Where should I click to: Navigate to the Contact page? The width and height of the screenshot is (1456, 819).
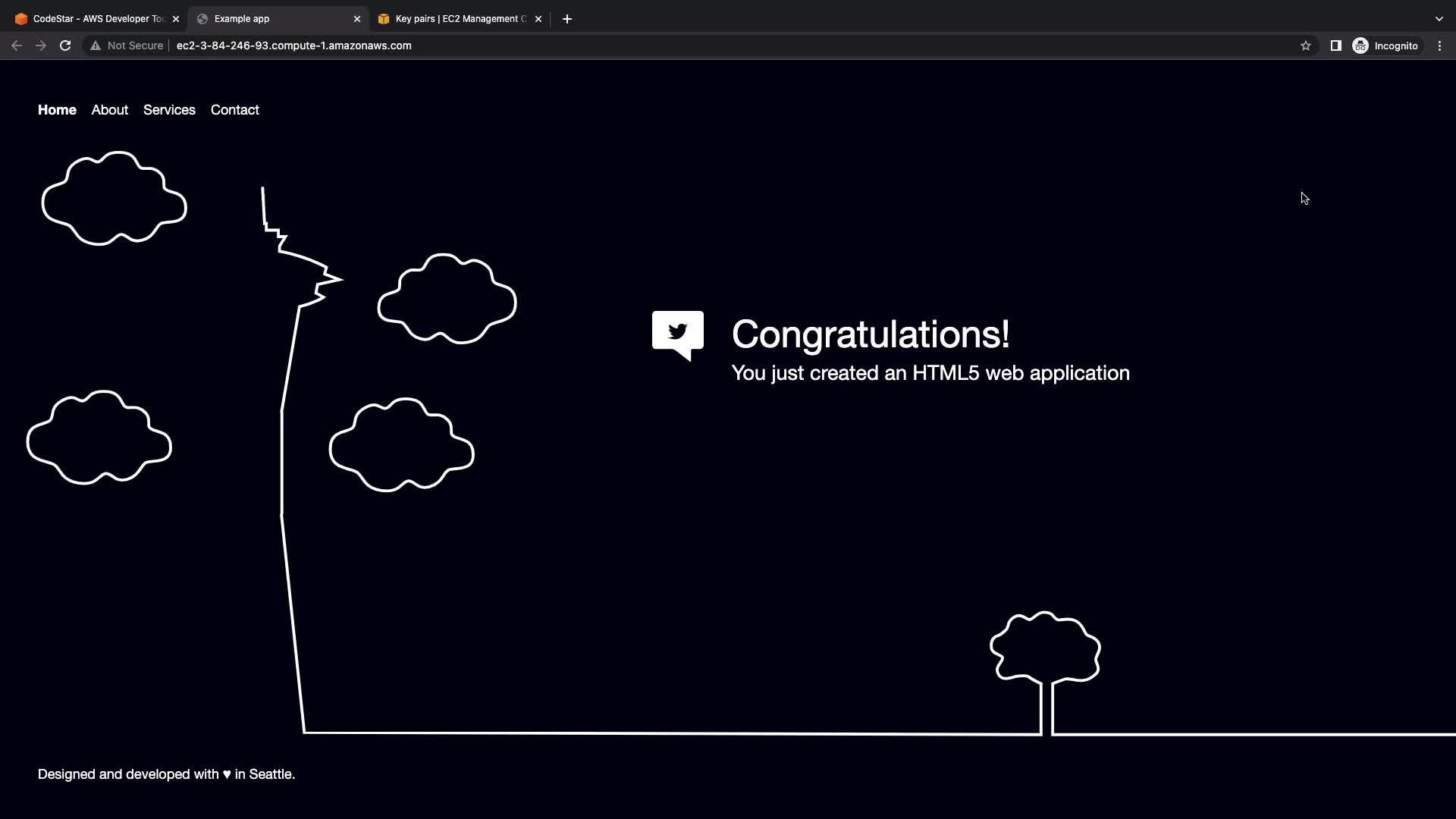tap(234, 110)
